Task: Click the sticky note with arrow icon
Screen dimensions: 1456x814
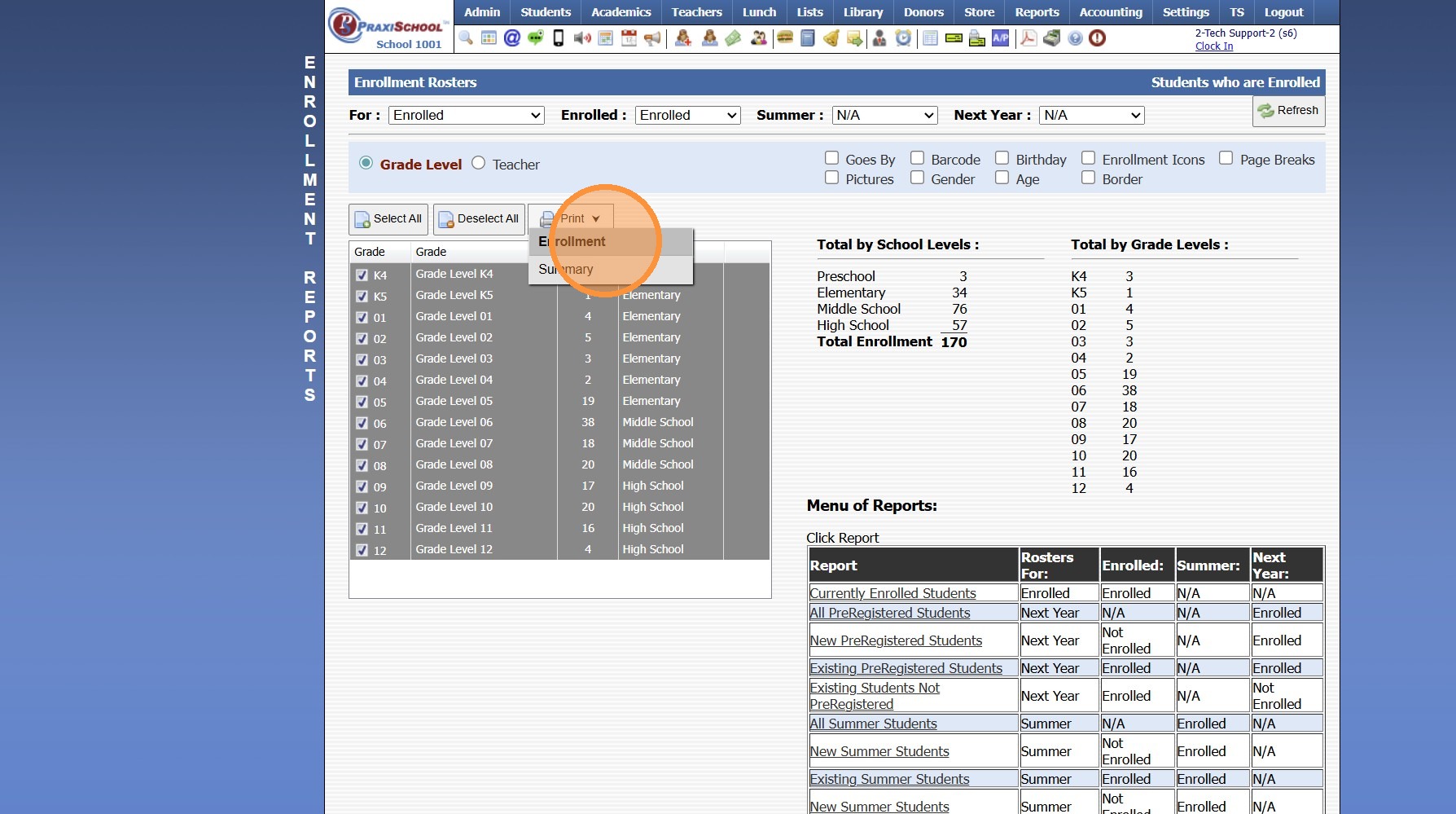Action: tap(854, 38)
